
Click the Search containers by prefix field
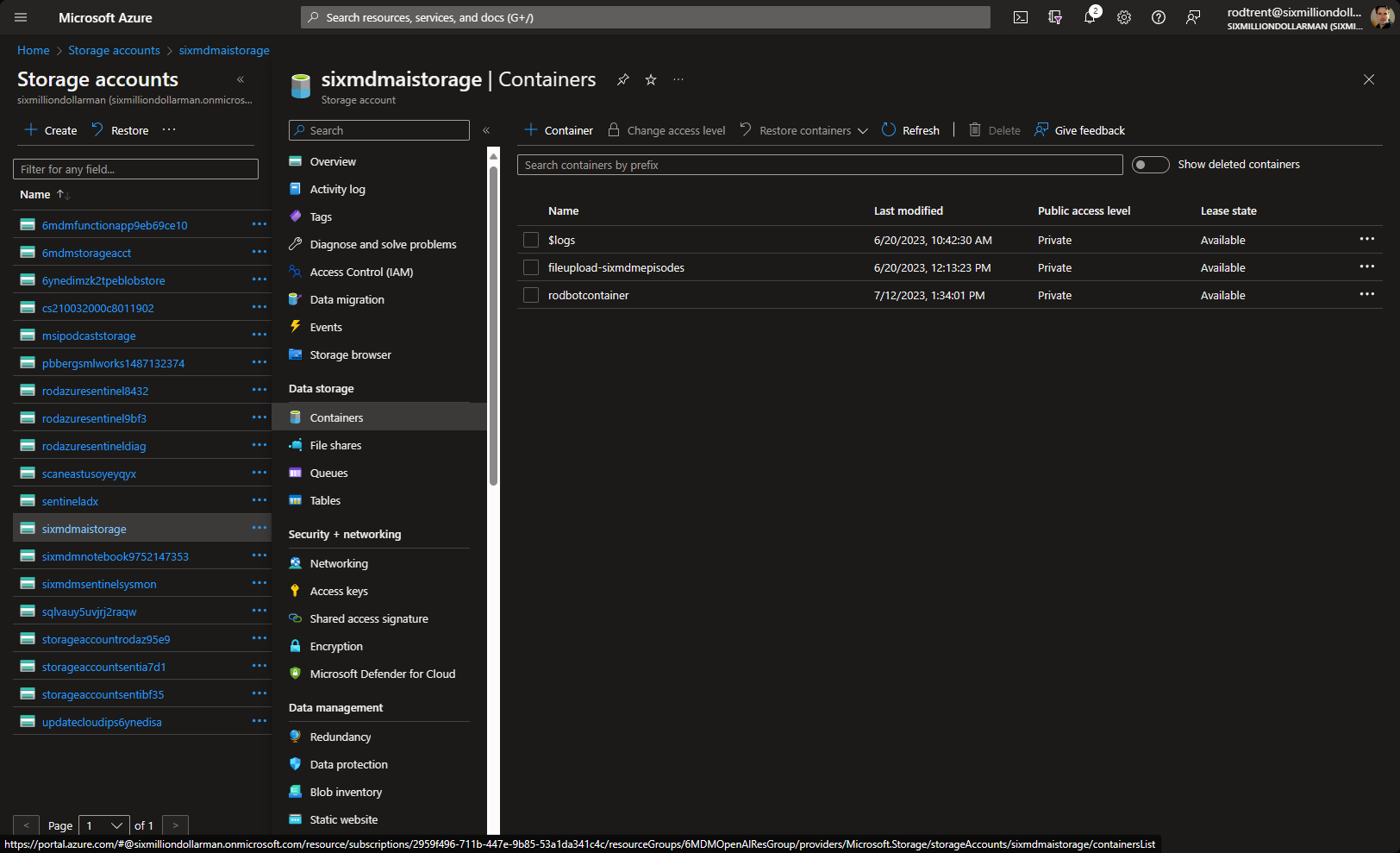pos(819,165)
